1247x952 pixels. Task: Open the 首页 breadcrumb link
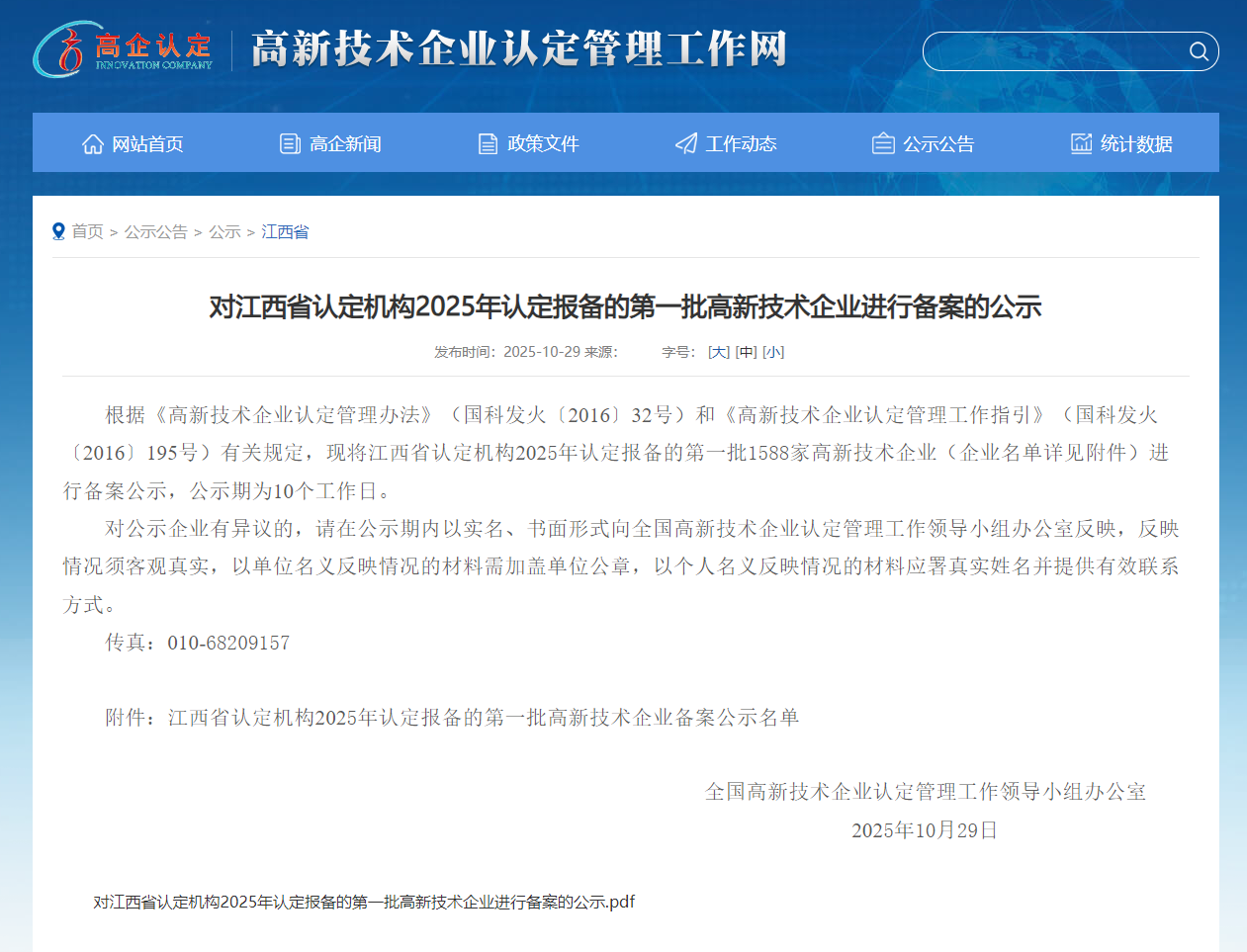[x=89, y=230]
